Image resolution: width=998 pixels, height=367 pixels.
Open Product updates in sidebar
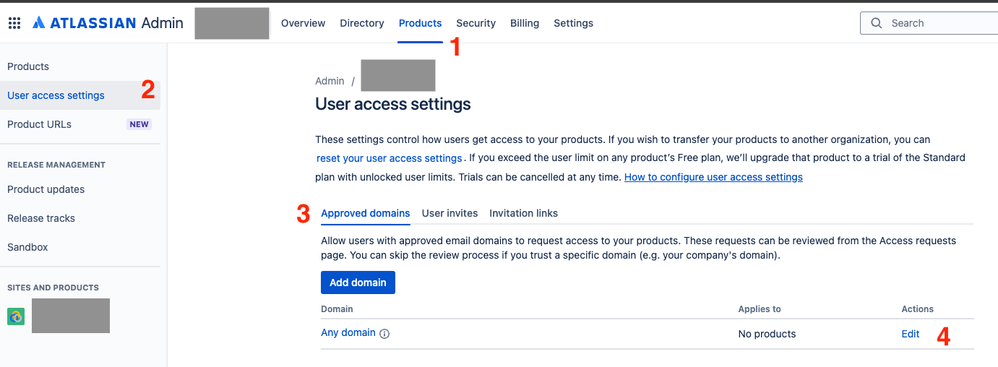click(x=46, y=189)
